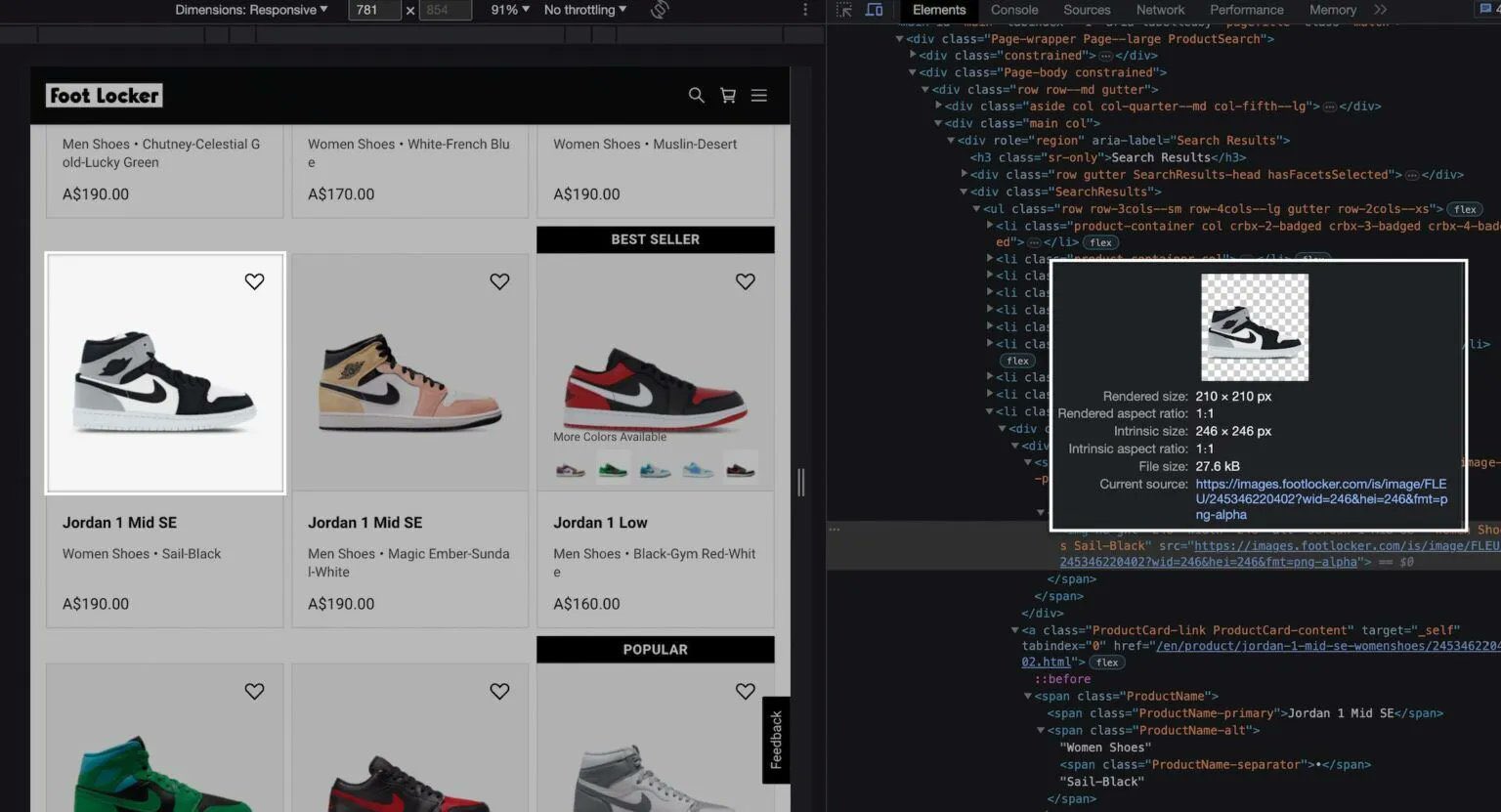Image resolution: width=1501 pixels, height=812 pixels.
Task: Click the search magnifier icon on Foot Locker
Action: point(696,95)
